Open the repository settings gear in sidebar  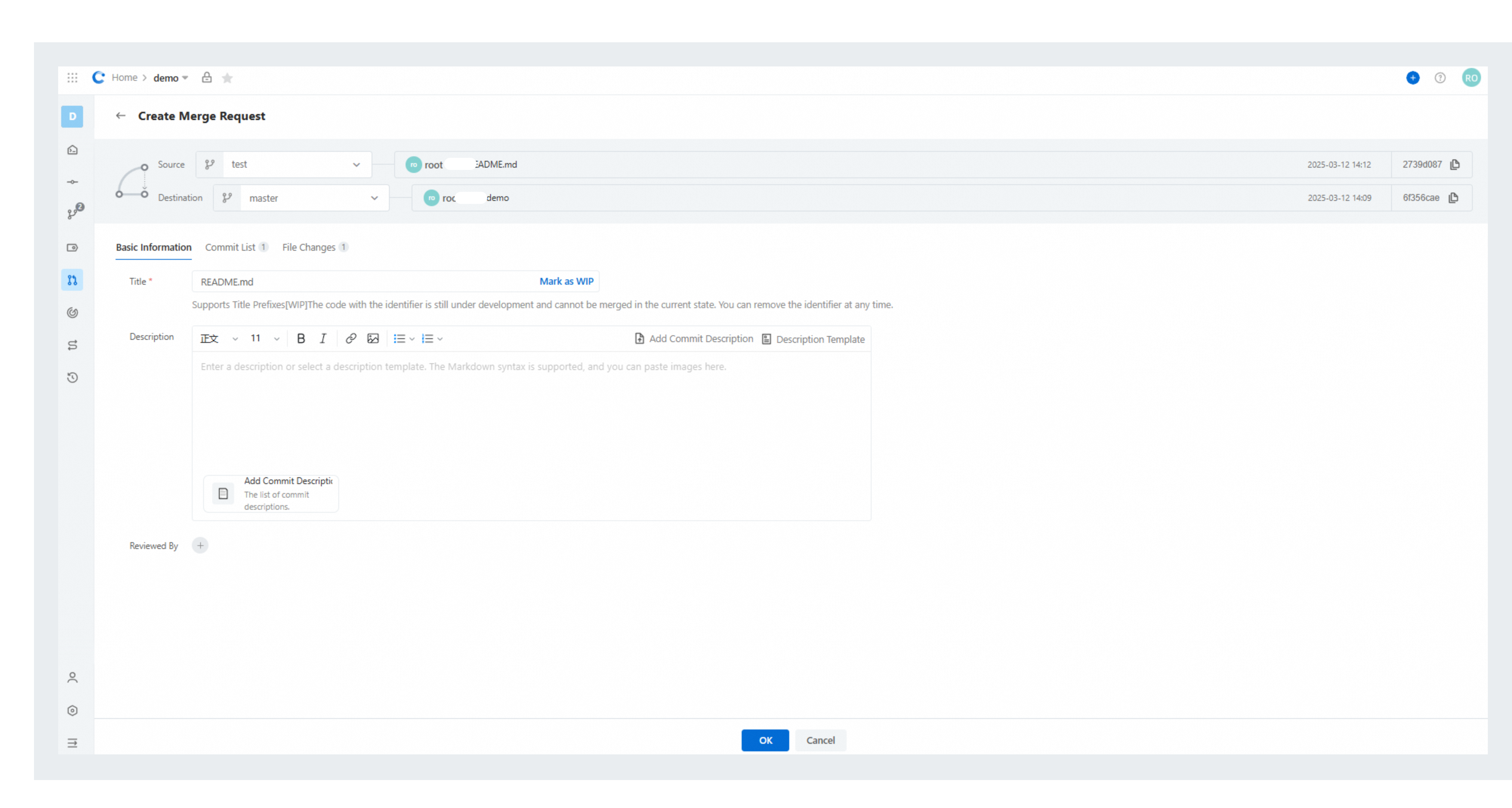tap(72, 711)
